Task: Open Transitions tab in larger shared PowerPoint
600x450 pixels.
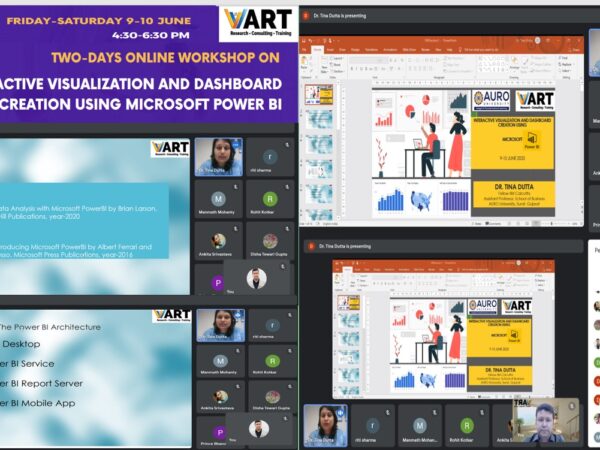Action: (x=371, y=50)
